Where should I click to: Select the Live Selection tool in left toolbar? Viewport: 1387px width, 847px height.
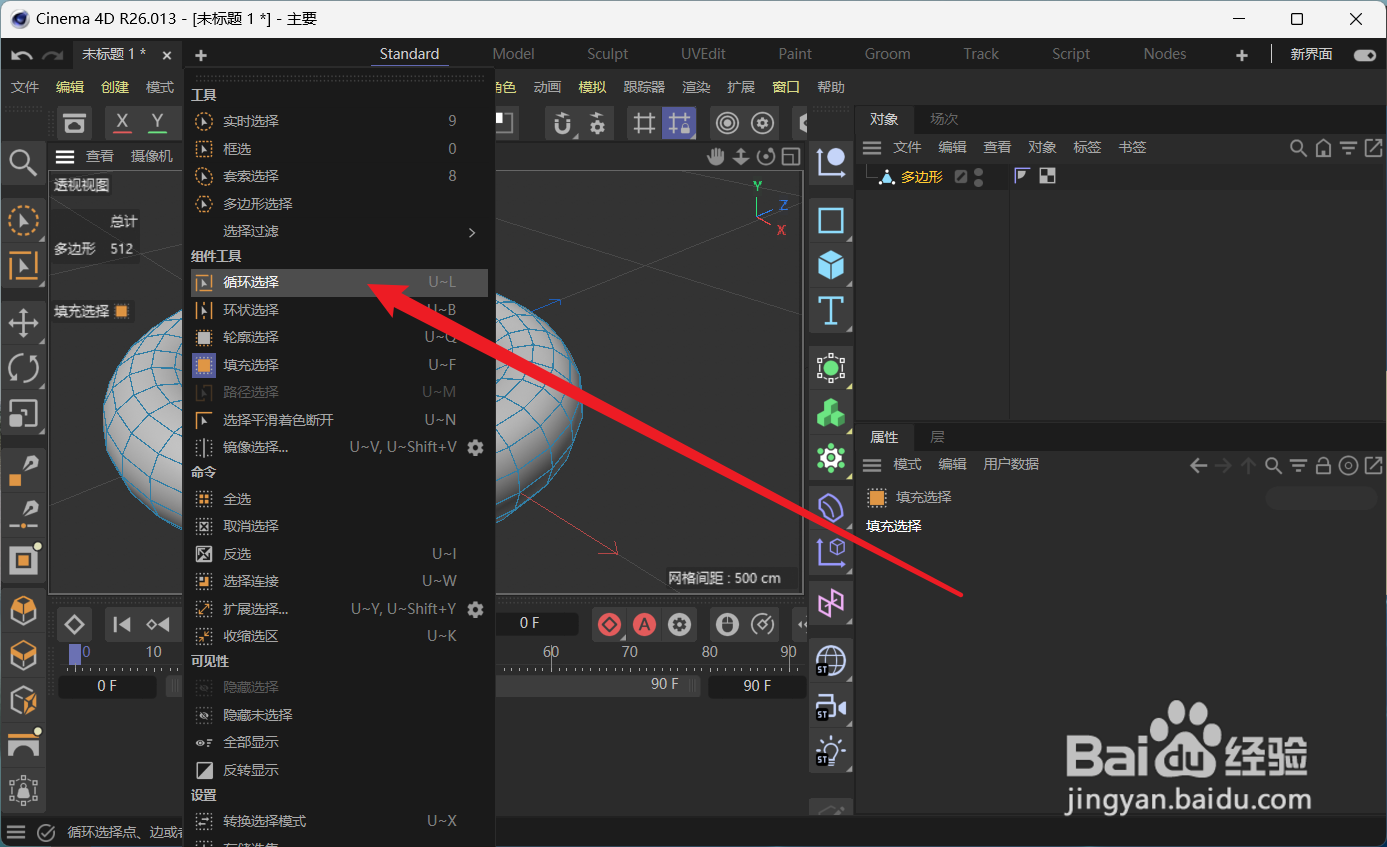pos(23,220)
